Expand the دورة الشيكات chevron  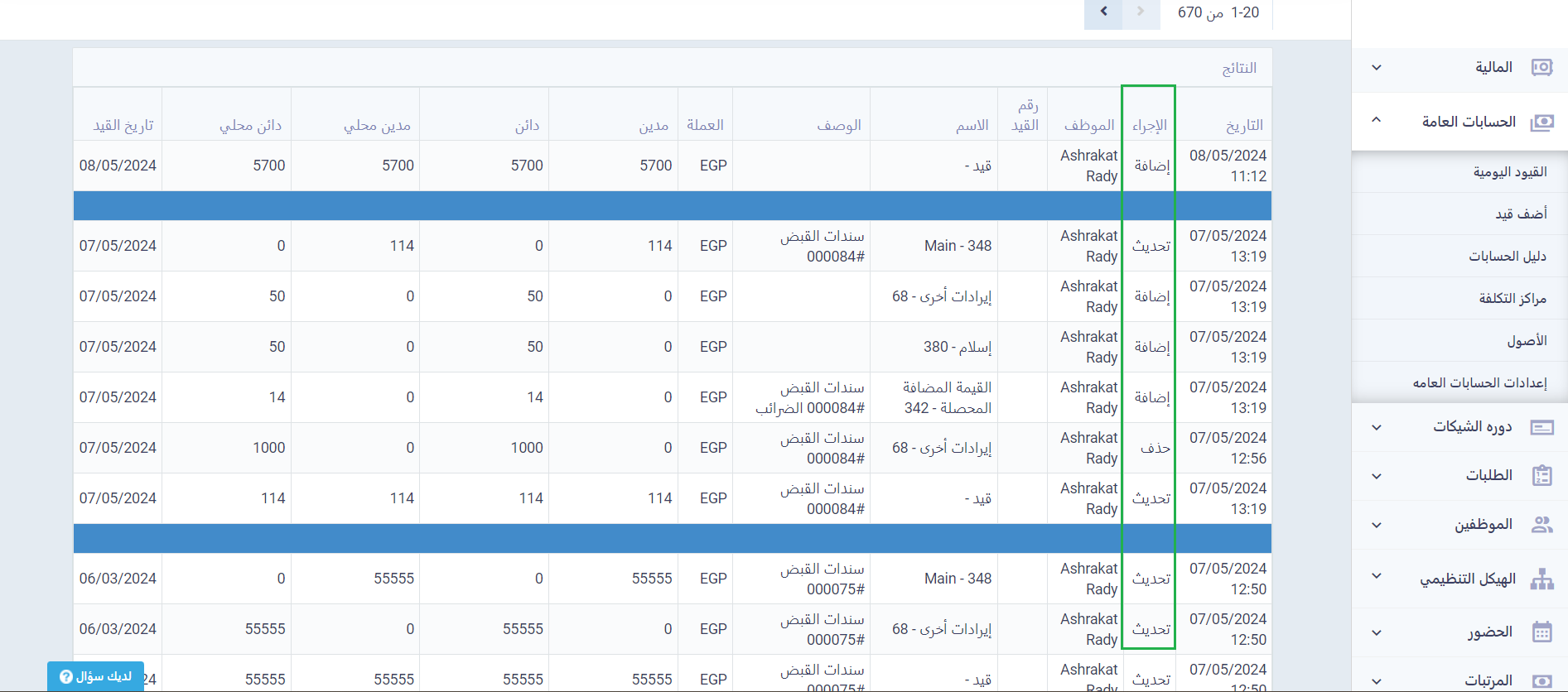(1377, 428)
